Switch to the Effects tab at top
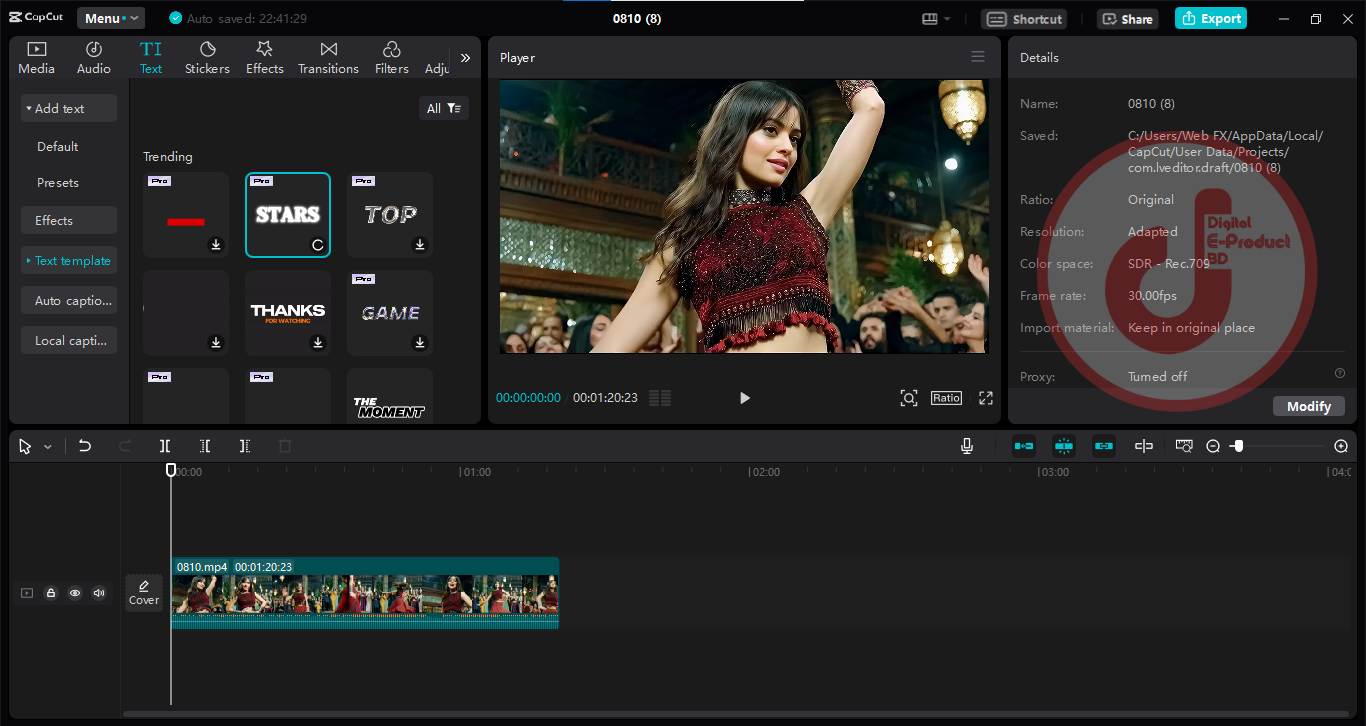This screenshot has width=1366, height=726. click(x=265, y=58)
